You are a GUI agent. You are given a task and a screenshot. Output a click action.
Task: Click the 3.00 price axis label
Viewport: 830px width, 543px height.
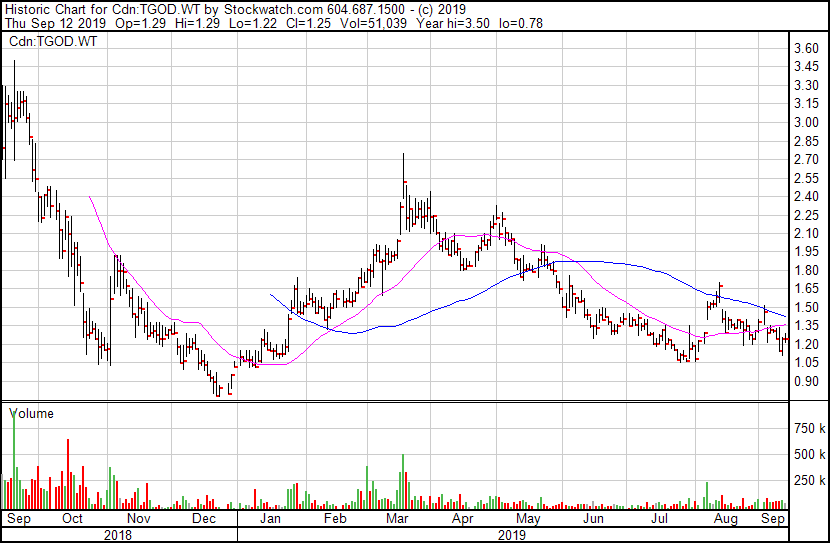point(807,122)
